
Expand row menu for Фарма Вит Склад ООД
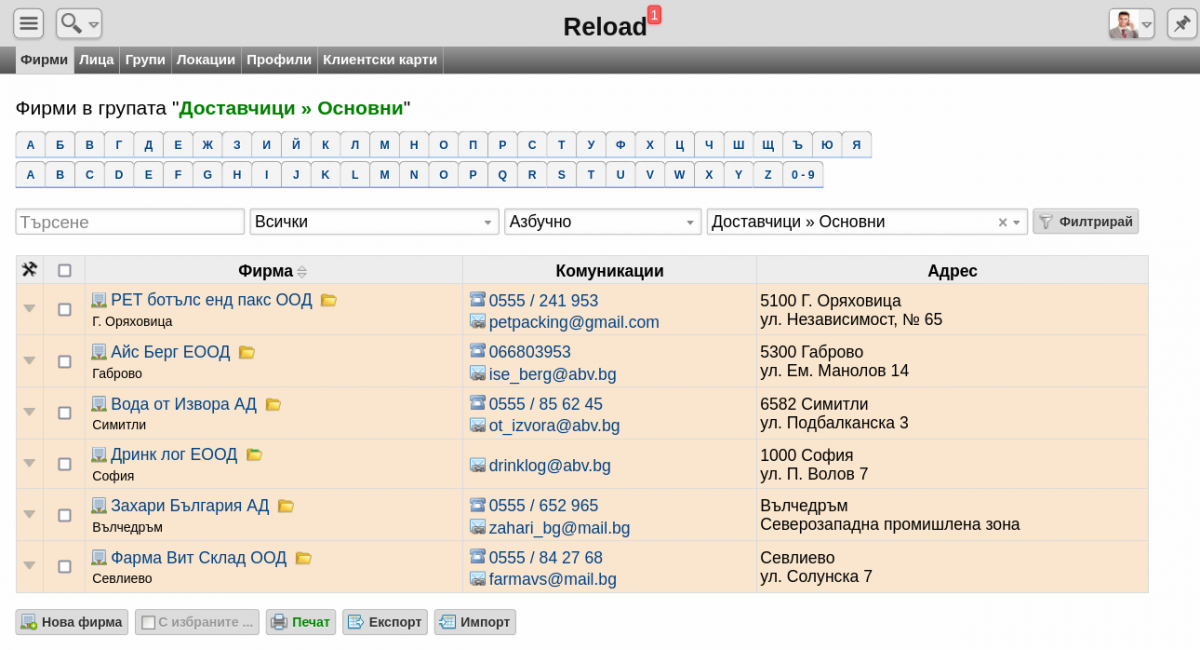[x=29, y=566]
